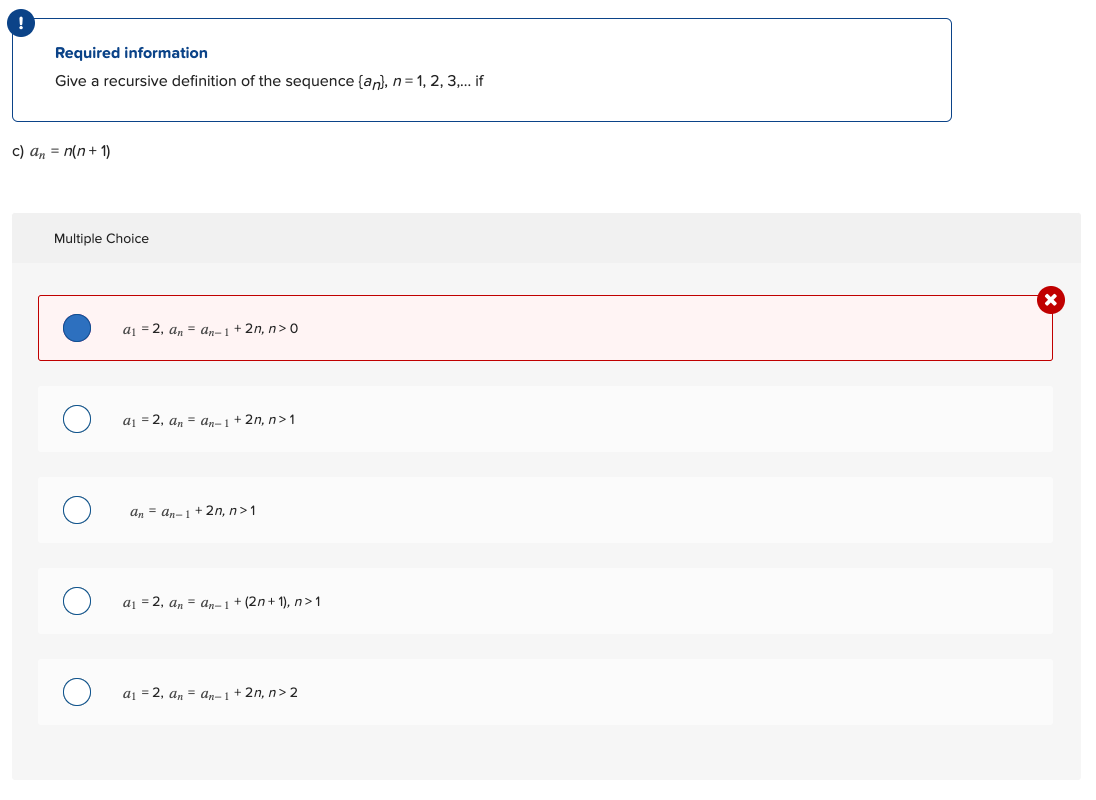The image size is (1096, 800).
Task: Click the filled blue selected radio indicator
Action: point(77,327)
